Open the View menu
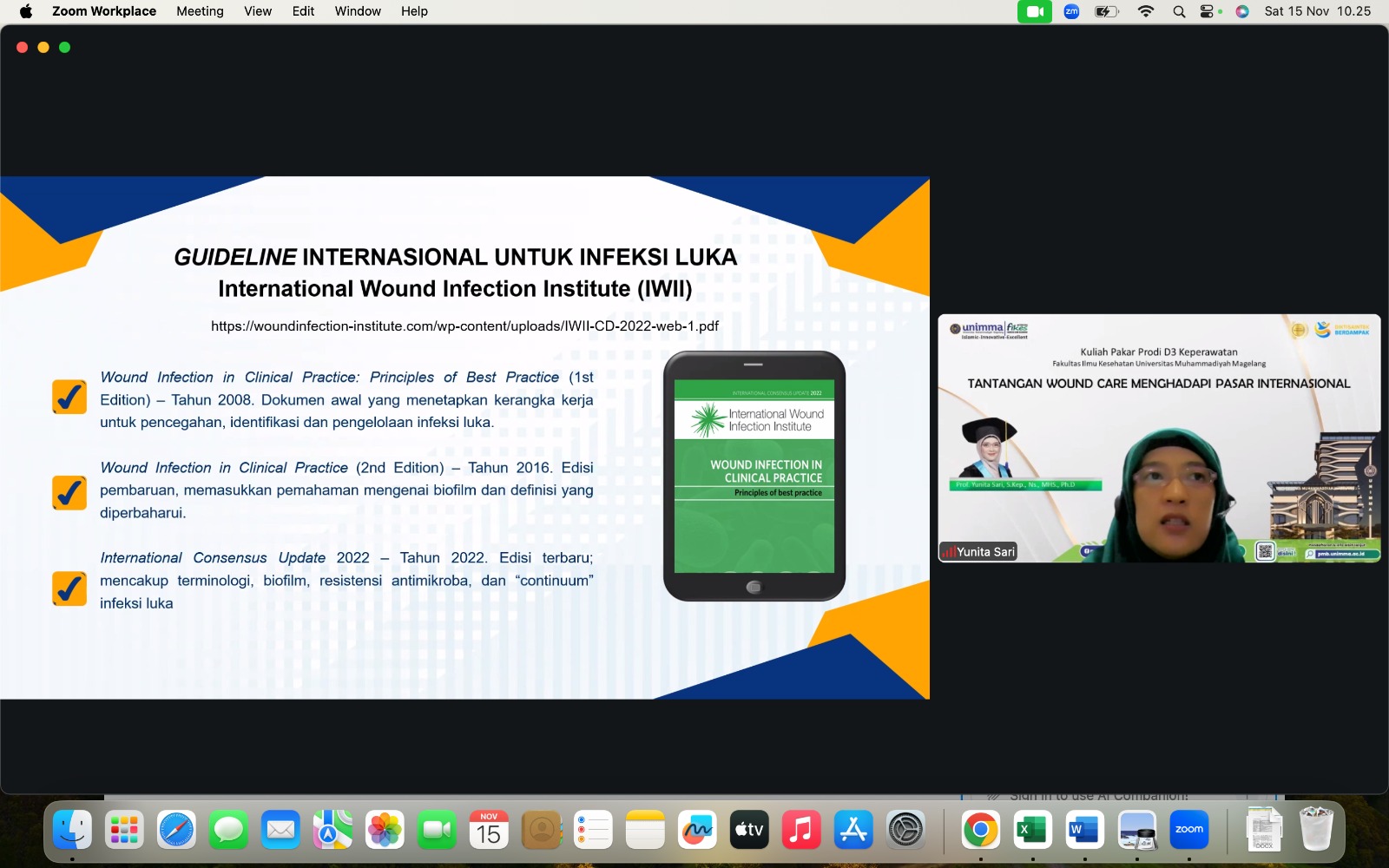Screen dimensions: 1389x868 click(258, 11)
